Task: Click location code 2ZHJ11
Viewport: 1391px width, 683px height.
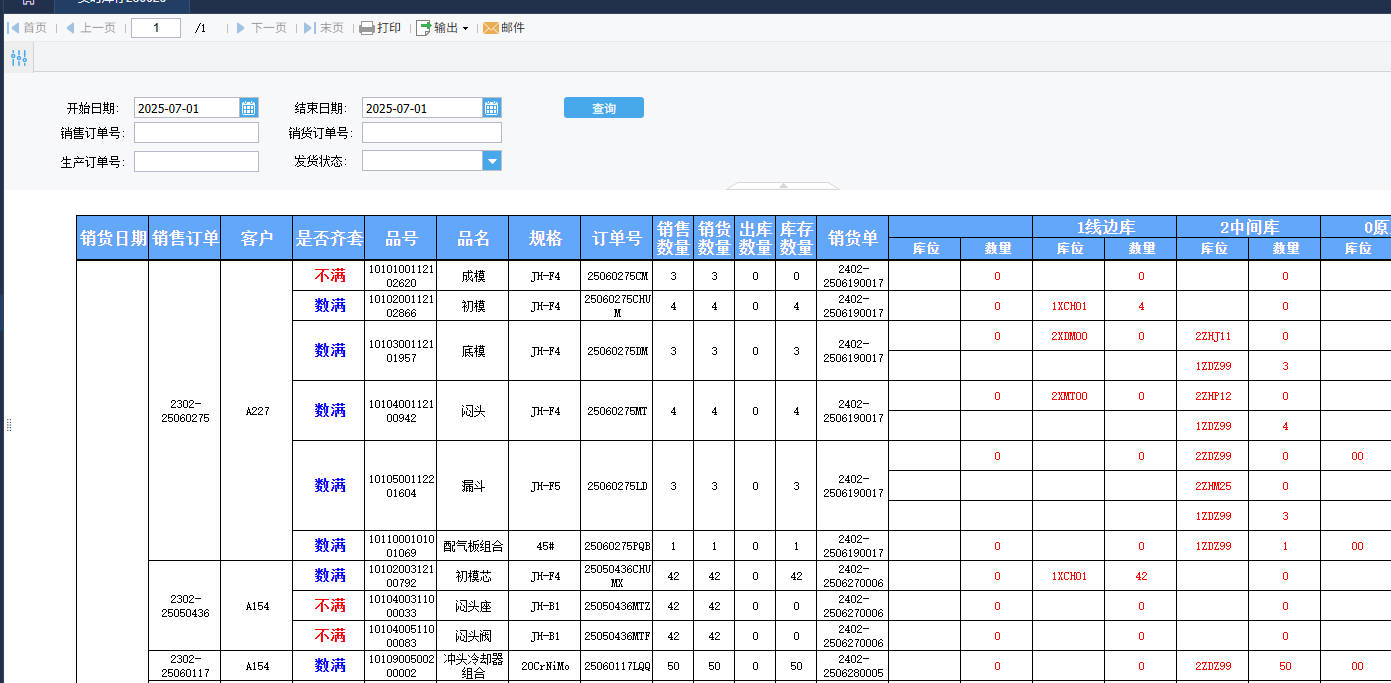Action: point(1213,336)
